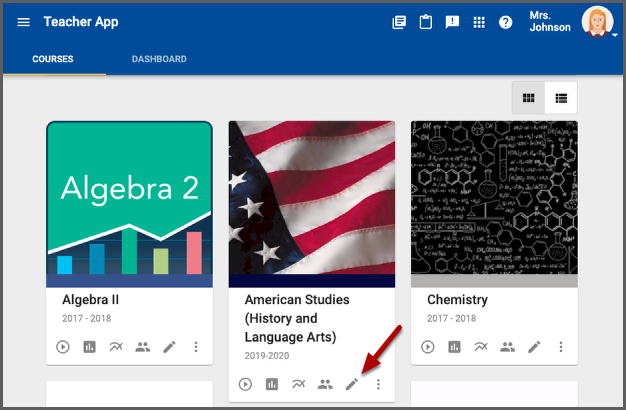626x410 pixels.
Task: Open the Algebra II course title
Action: pos(92,300)
